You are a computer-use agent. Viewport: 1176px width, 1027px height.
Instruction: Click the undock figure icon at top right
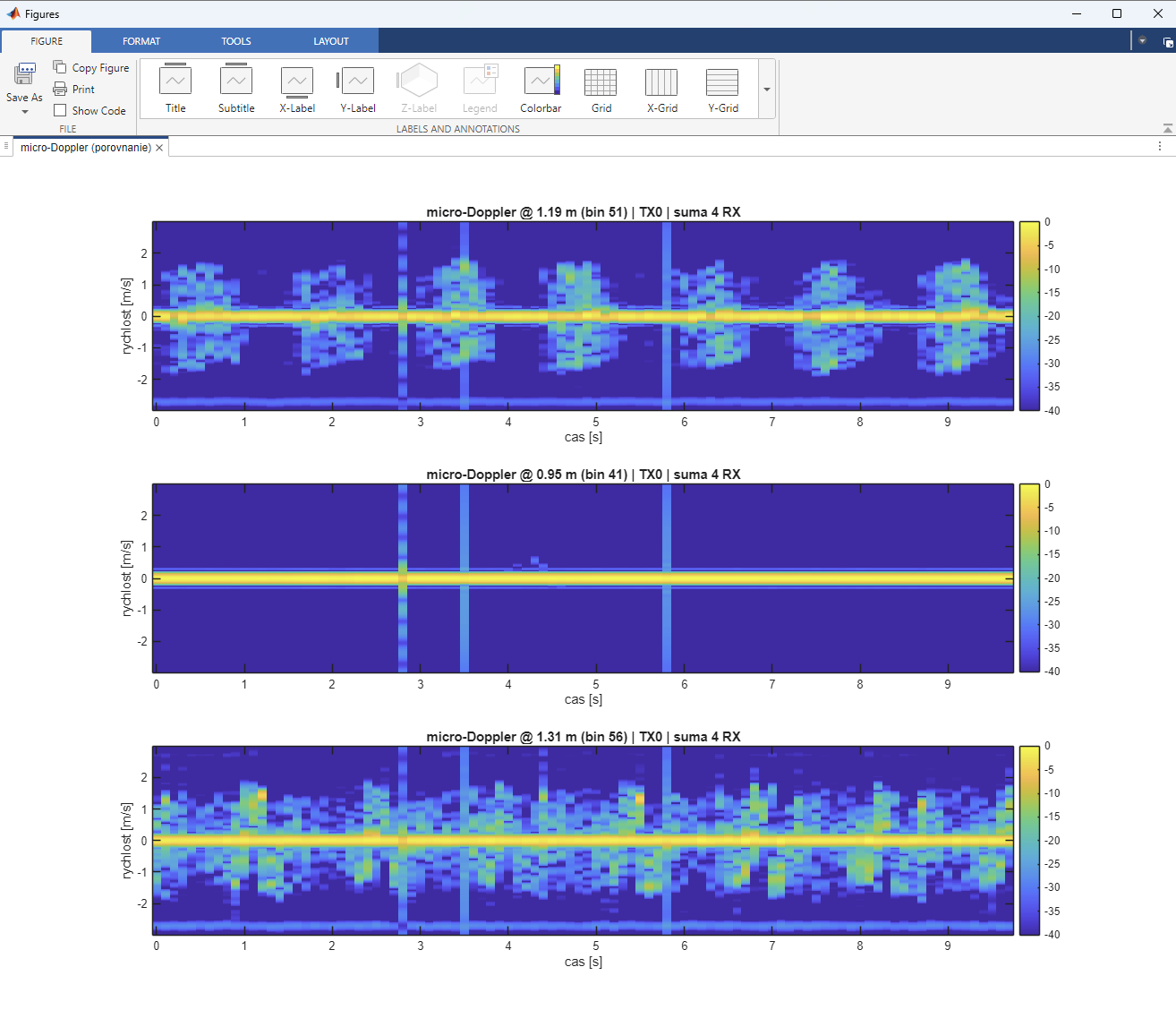point(1168,41)
